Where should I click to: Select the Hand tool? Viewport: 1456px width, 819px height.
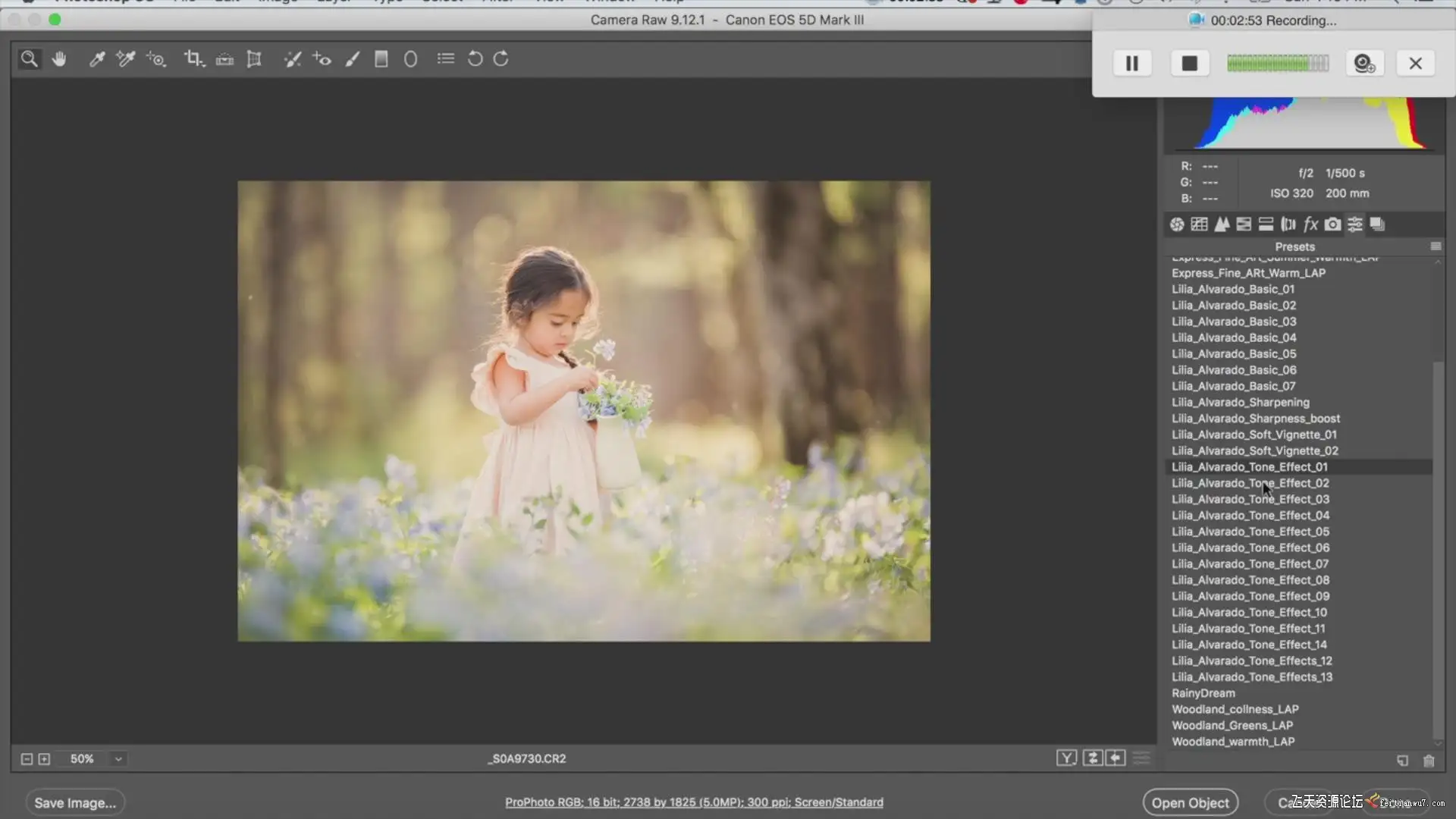59,59
